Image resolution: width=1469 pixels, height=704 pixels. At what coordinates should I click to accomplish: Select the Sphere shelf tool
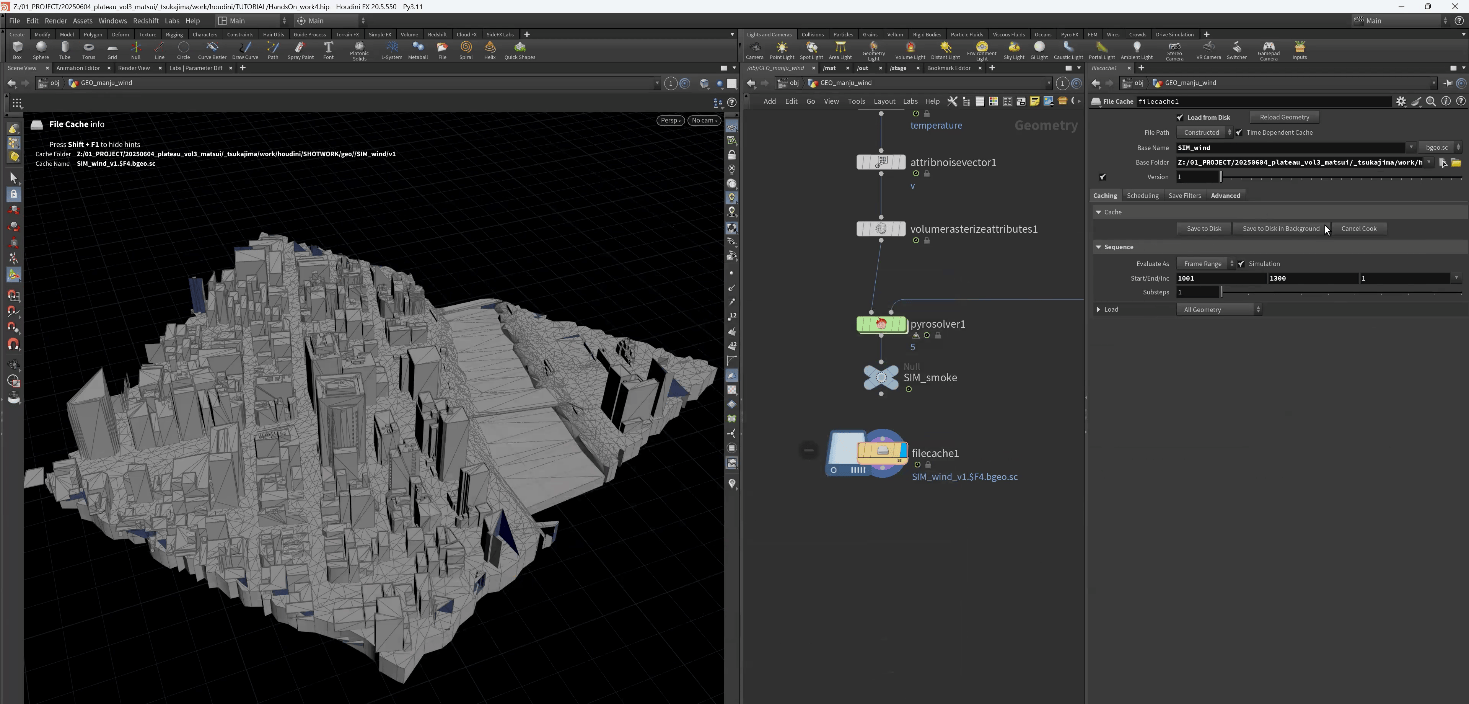pos(41,47)
